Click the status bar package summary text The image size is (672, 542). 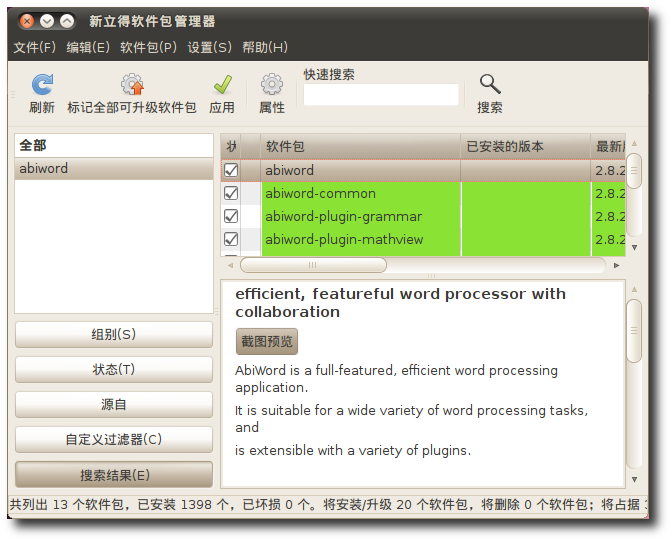click(x=328, y=505)
